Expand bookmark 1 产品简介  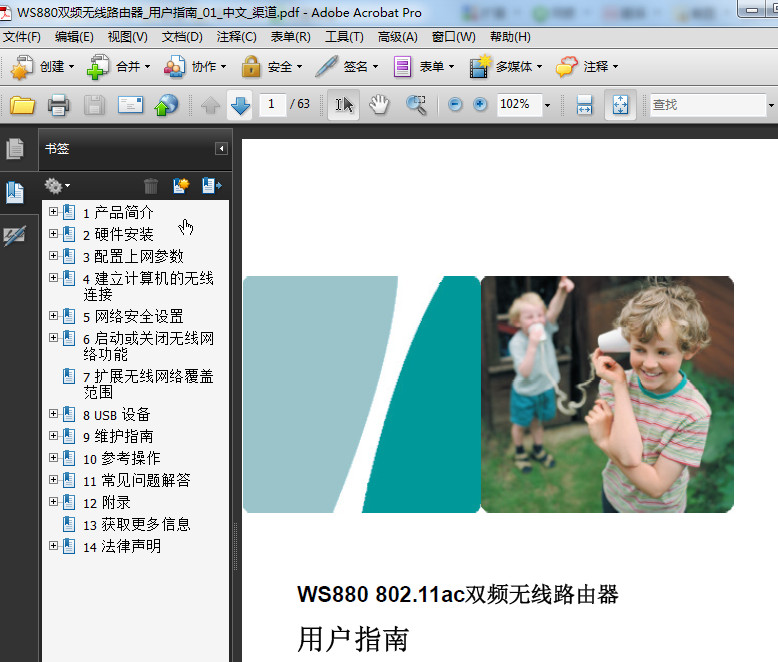pos(53,211)
